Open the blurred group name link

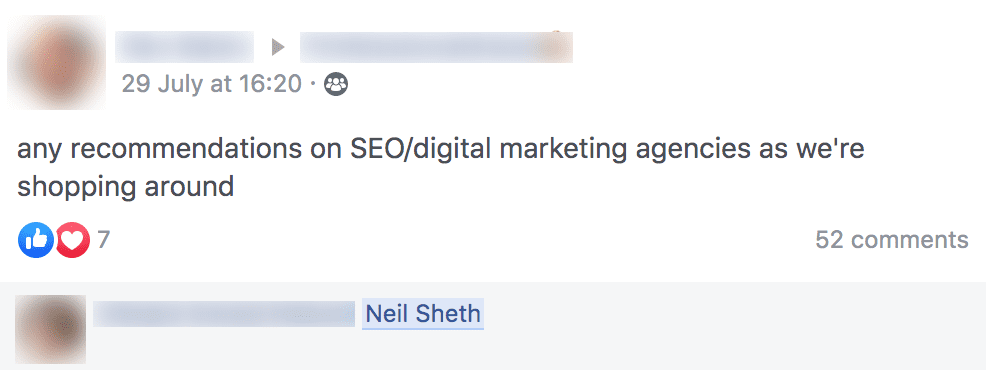(436, 47)
